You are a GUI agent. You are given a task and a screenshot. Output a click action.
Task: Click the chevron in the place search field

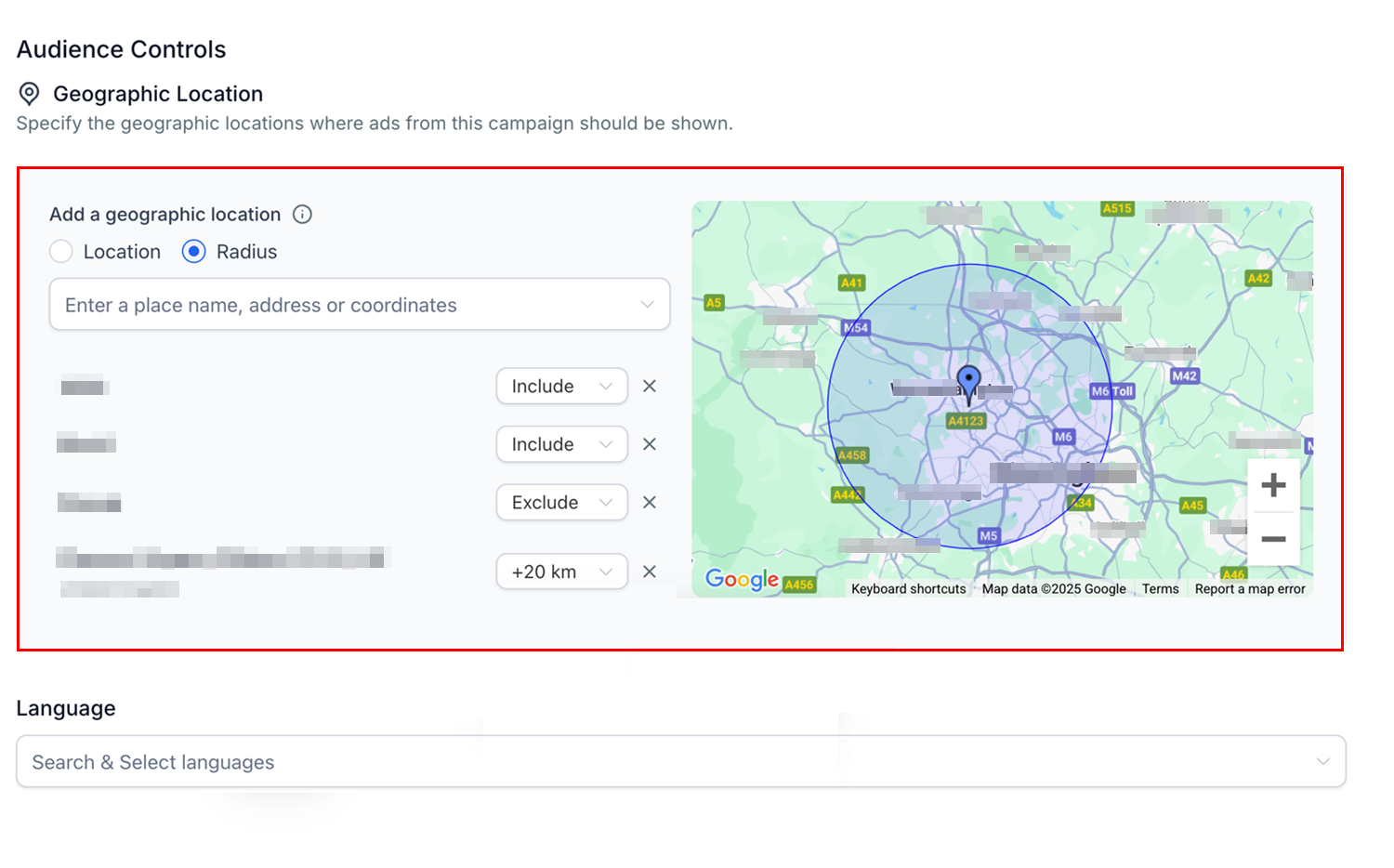pyautogui.click(x=648, y=304)
